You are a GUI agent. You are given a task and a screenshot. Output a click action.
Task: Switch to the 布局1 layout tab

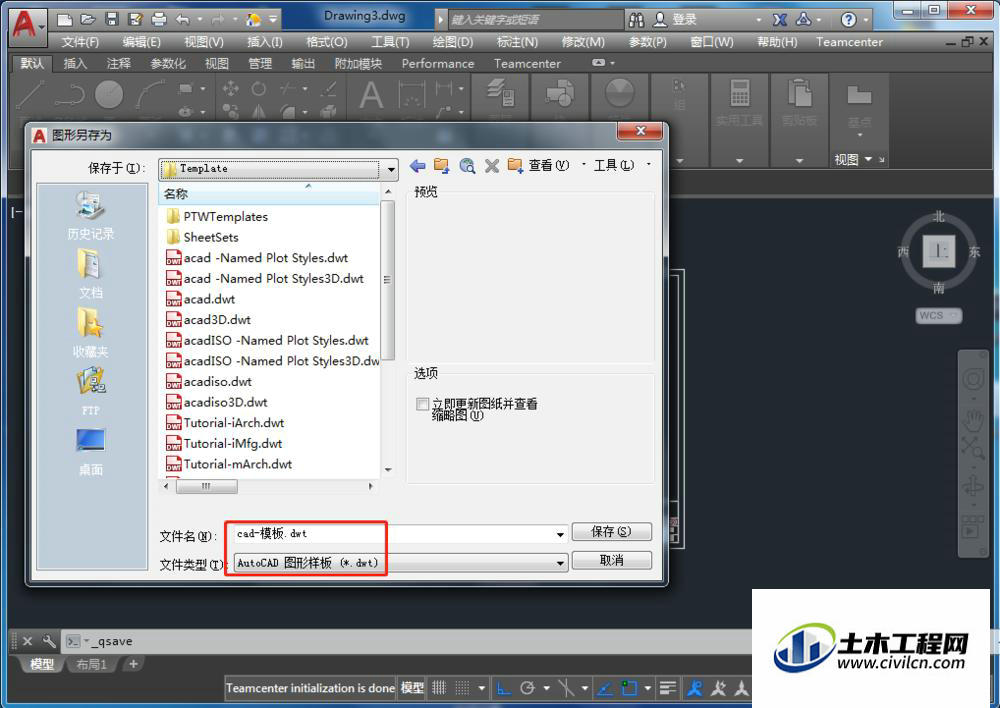tap(92, 664)
